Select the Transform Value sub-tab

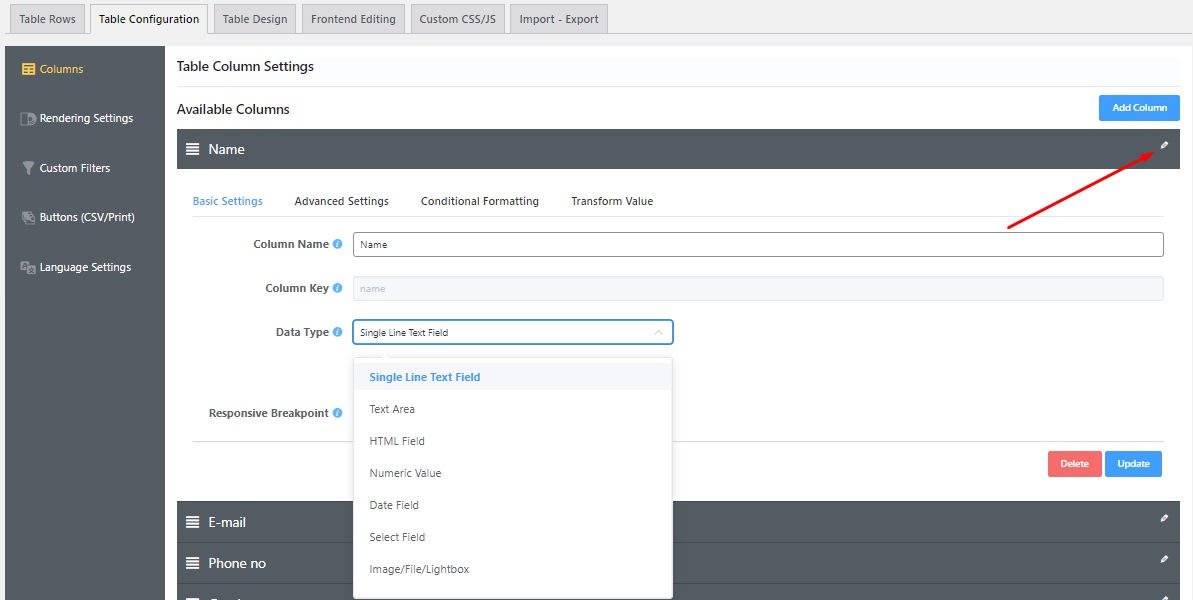612,201
